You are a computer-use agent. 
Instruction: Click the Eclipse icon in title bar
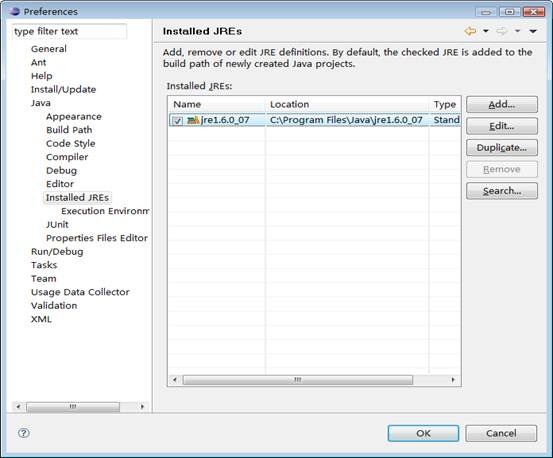pyautogui.click(x=15, y=11)
